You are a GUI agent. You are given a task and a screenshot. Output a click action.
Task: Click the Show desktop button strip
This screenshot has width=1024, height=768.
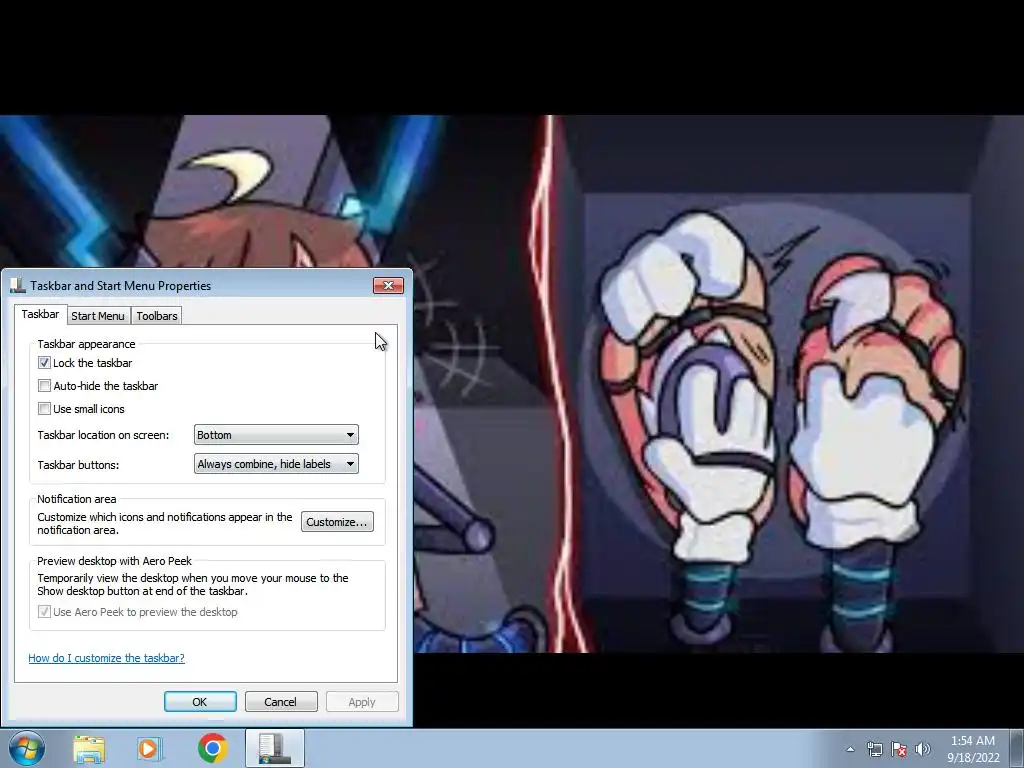click(x=1016, y=748)
